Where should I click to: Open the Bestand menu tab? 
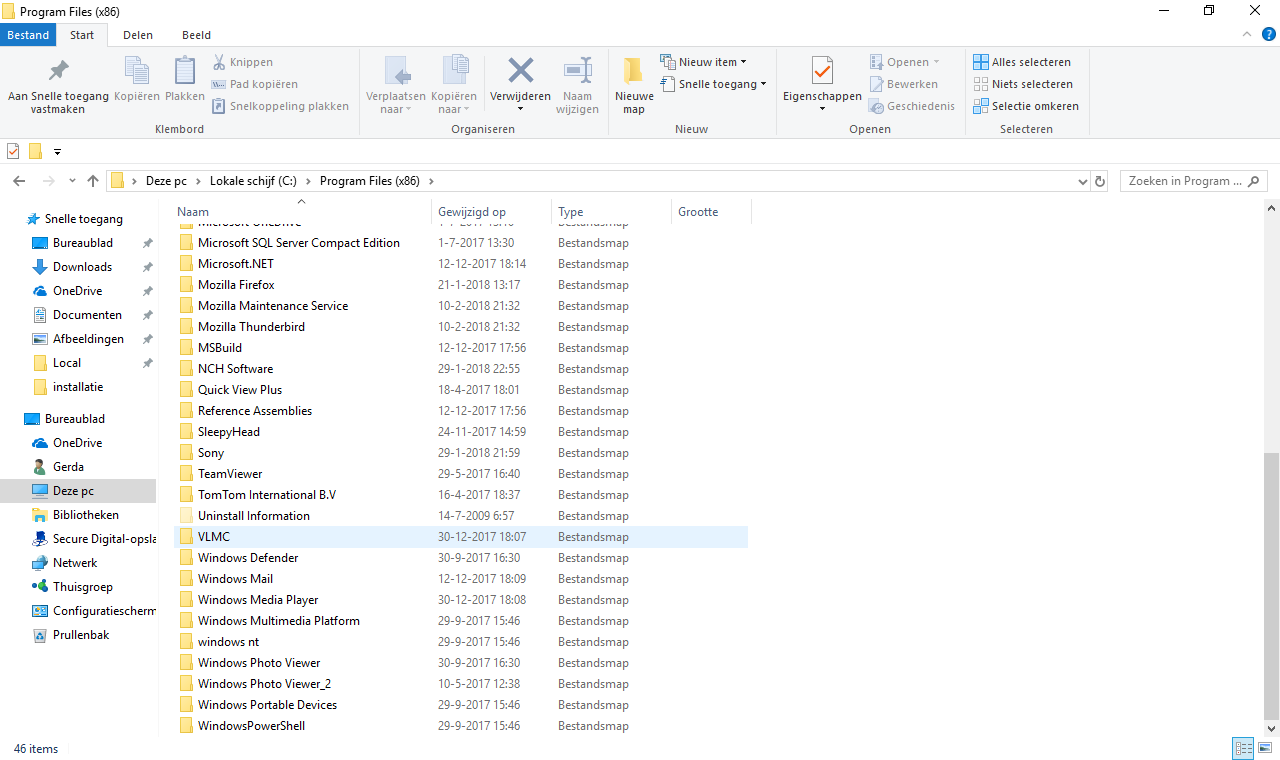click(x=28, y=35)
